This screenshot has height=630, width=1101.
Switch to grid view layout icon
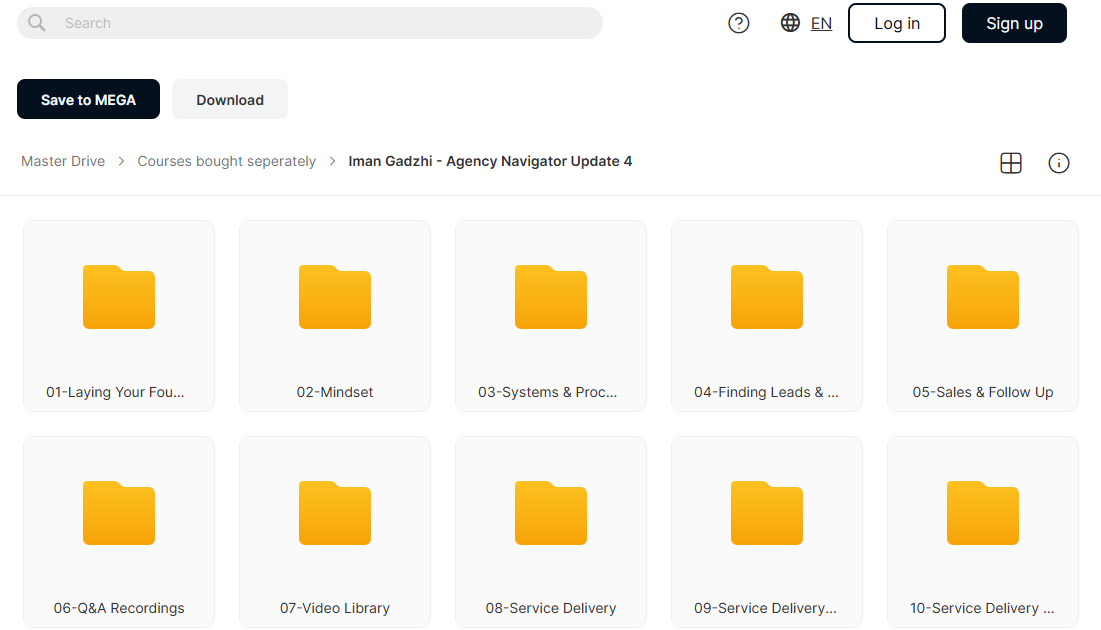point(1010,163)
